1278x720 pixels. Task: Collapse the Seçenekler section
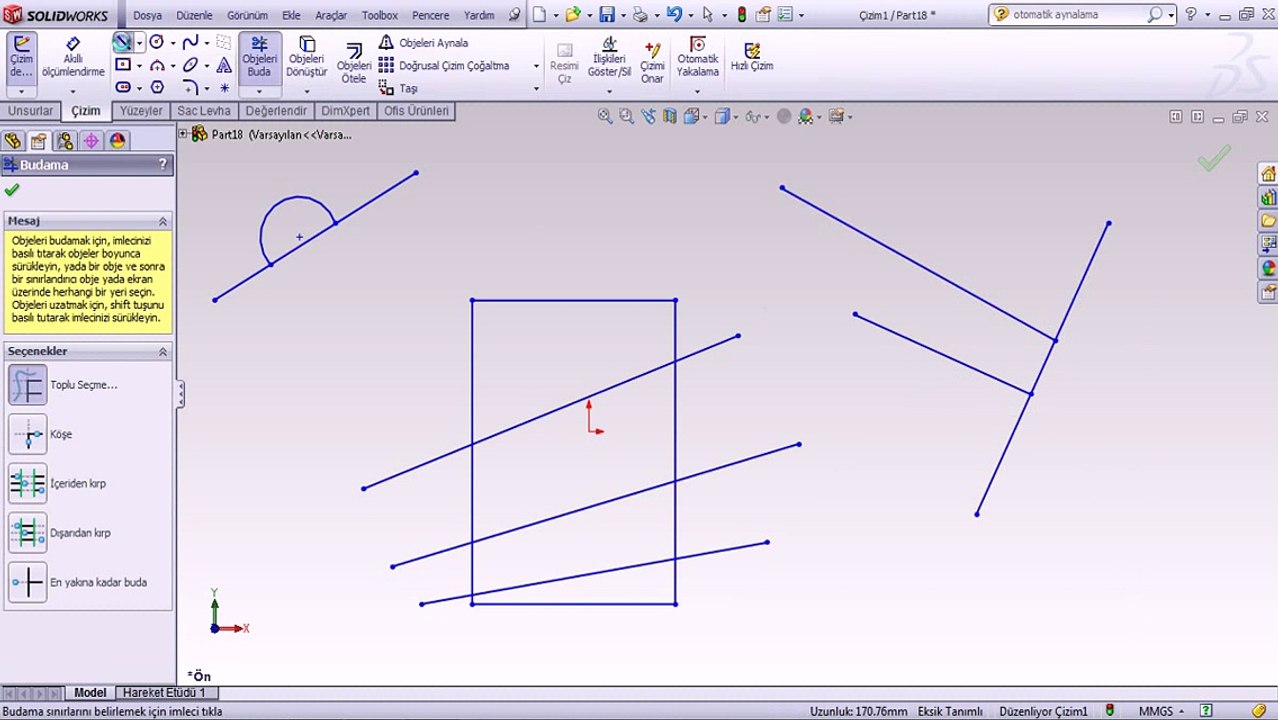click(163, 352)
